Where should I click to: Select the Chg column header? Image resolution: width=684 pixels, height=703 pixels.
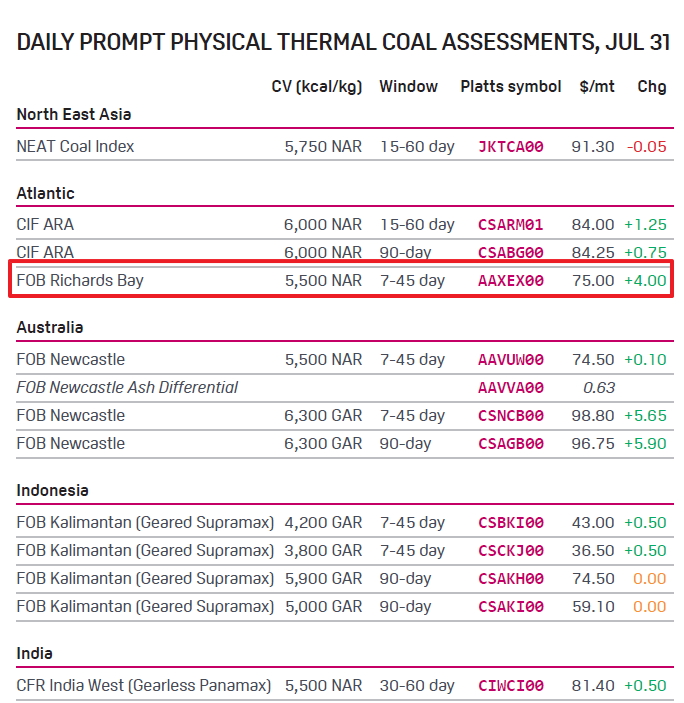652,87
